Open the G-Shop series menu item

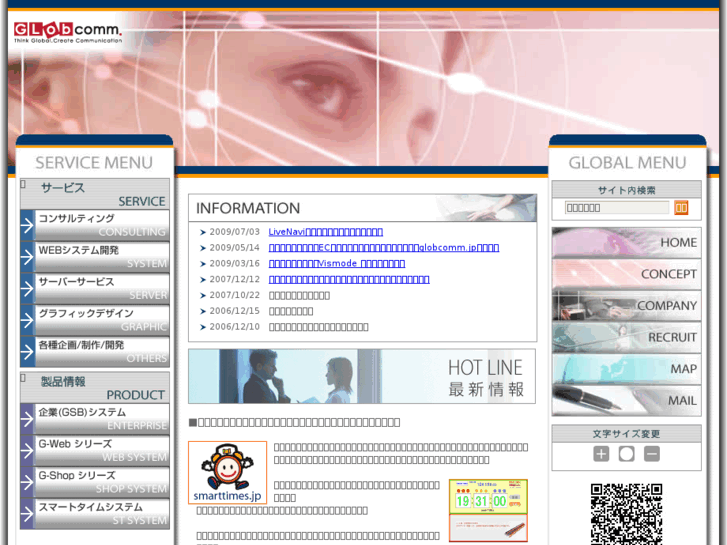click(x=95, y=482)
